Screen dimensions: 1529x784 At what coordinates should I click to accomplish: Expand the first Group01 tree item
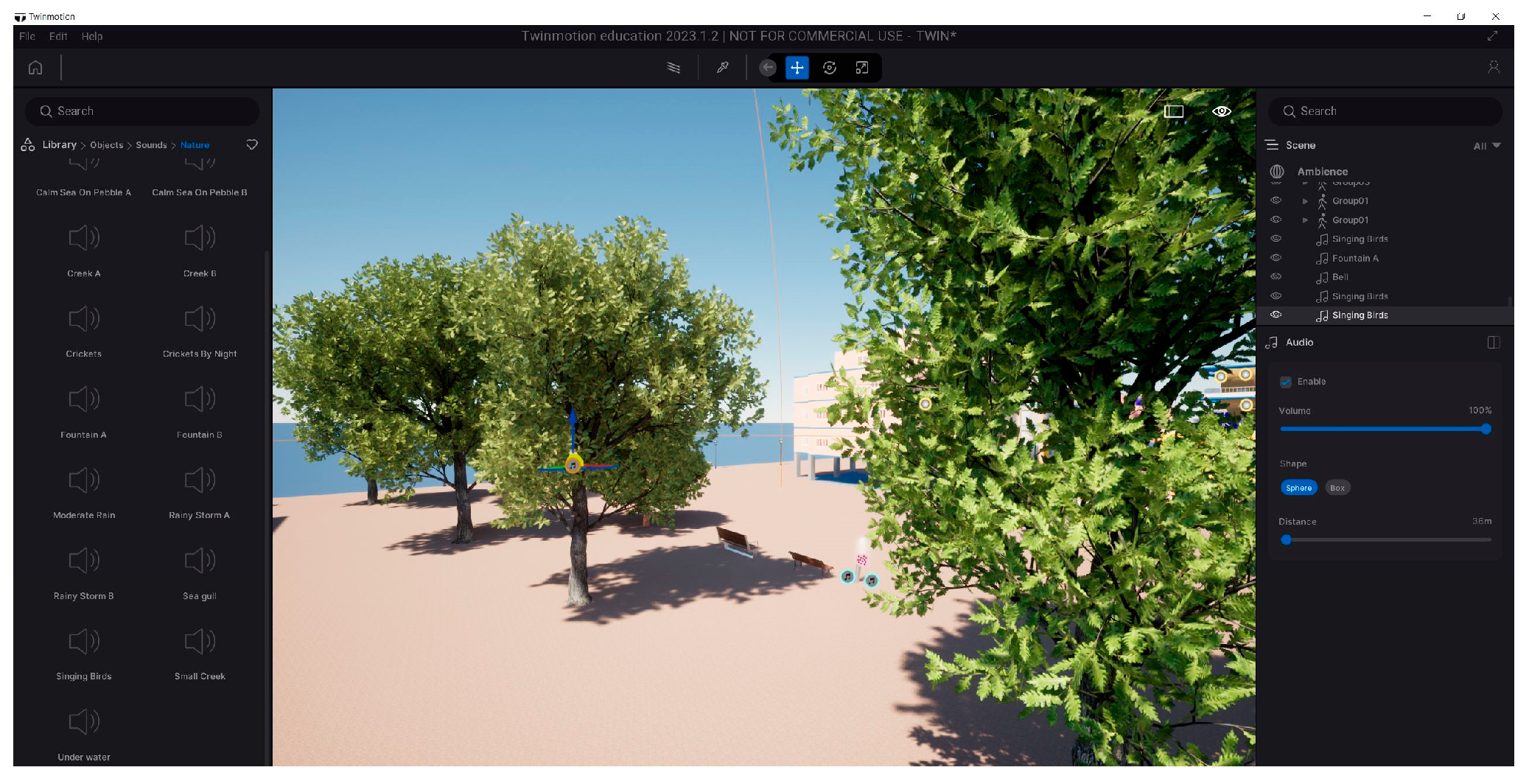pyautogui.click(x=1305, y=201)
